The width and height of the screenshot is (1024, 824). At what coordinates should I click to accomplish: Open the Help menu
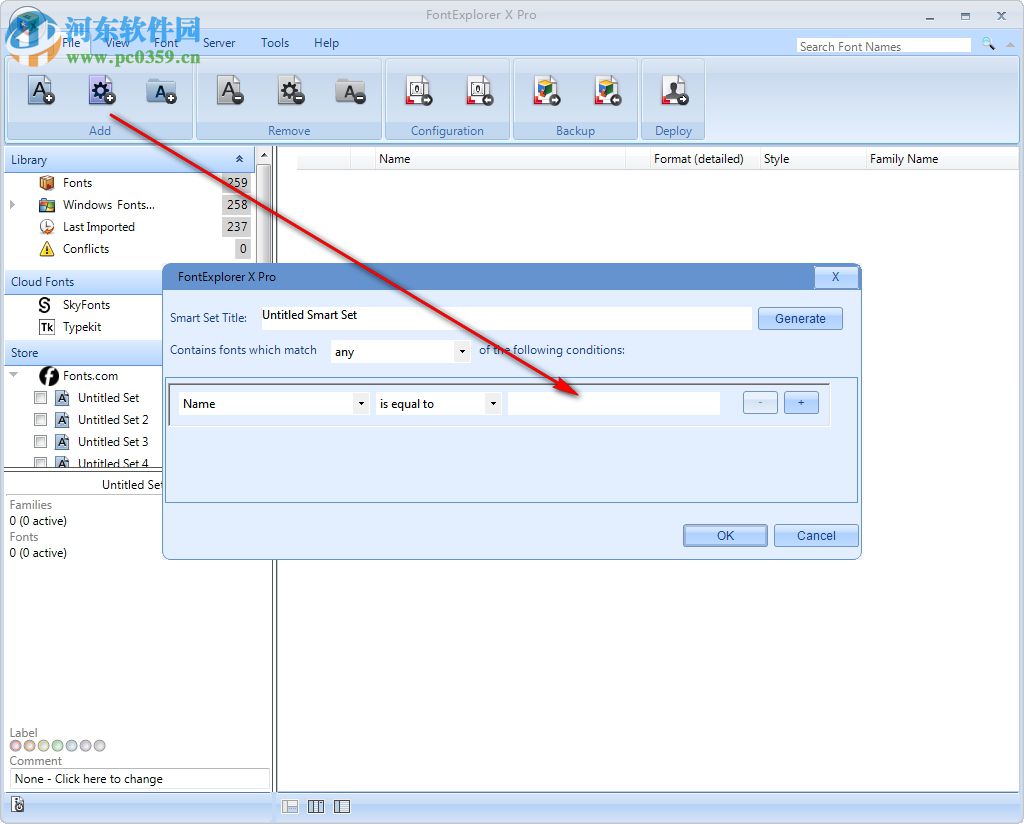pyautogui.click(x=327, y=43)
